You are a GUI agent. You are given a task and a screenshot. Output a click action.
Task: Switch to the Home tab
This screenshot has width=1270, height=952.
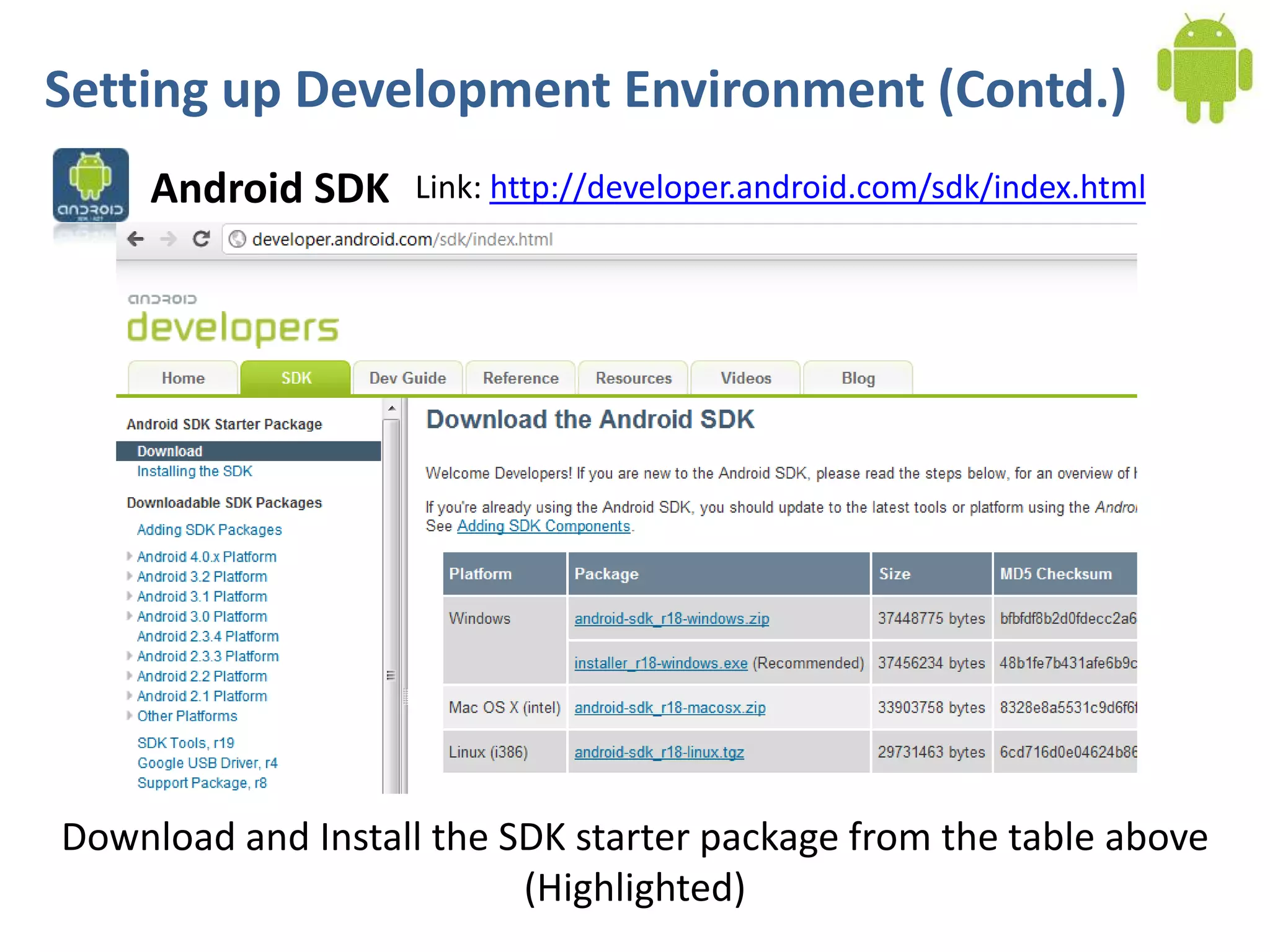[x=183, y=378]
